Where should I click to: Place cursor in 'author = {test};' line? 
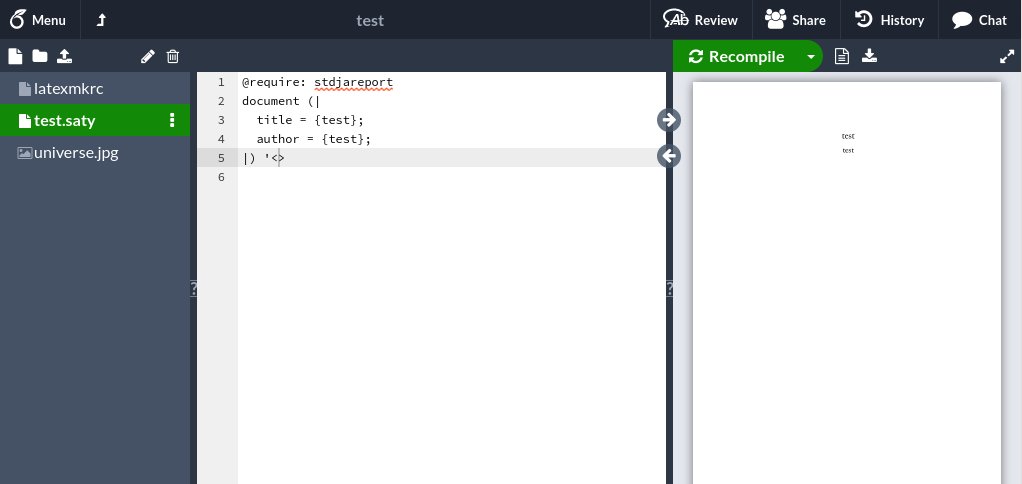(314, 139)
